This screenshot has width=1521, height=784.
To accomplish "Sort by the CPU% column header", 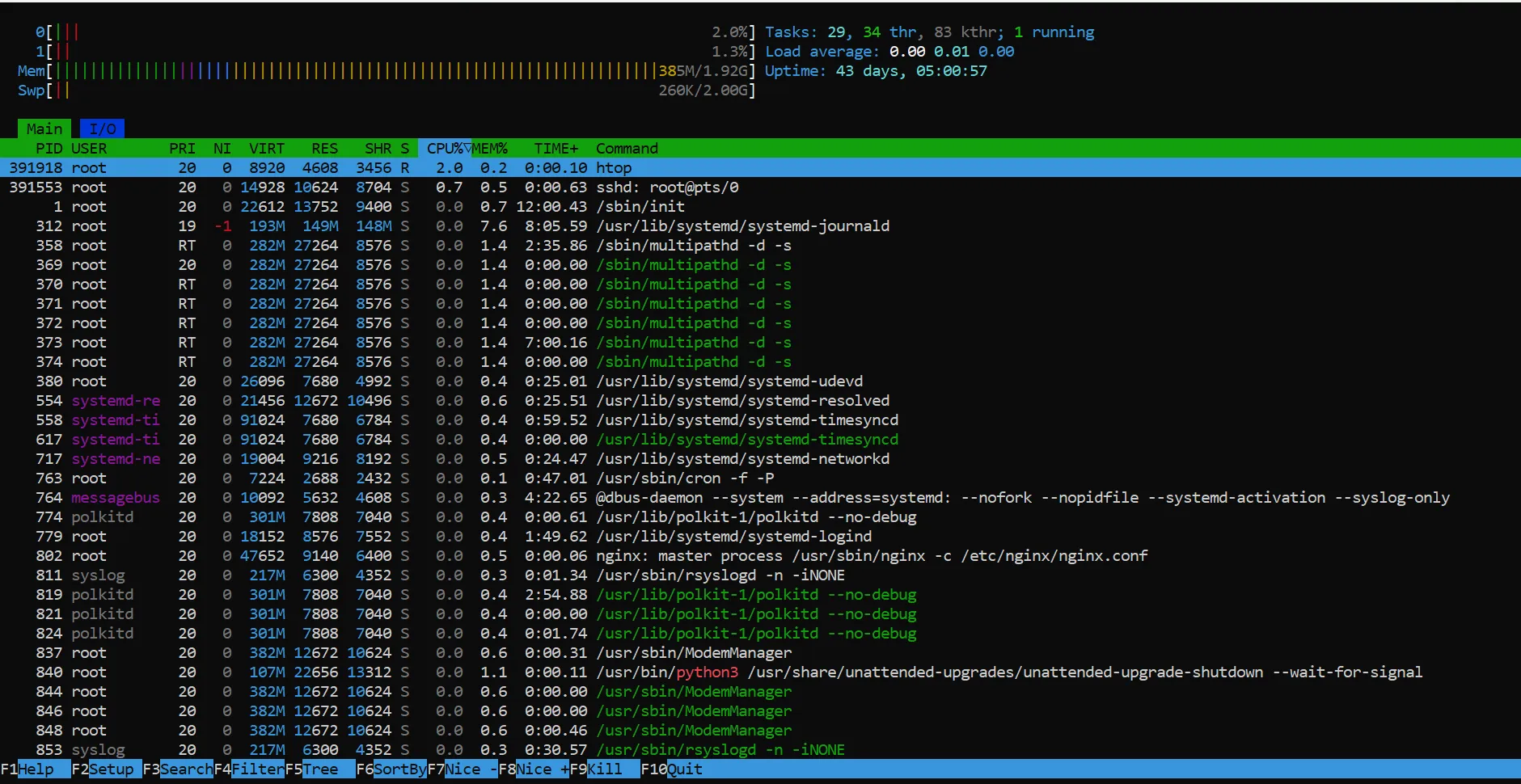I will [444, 149].
